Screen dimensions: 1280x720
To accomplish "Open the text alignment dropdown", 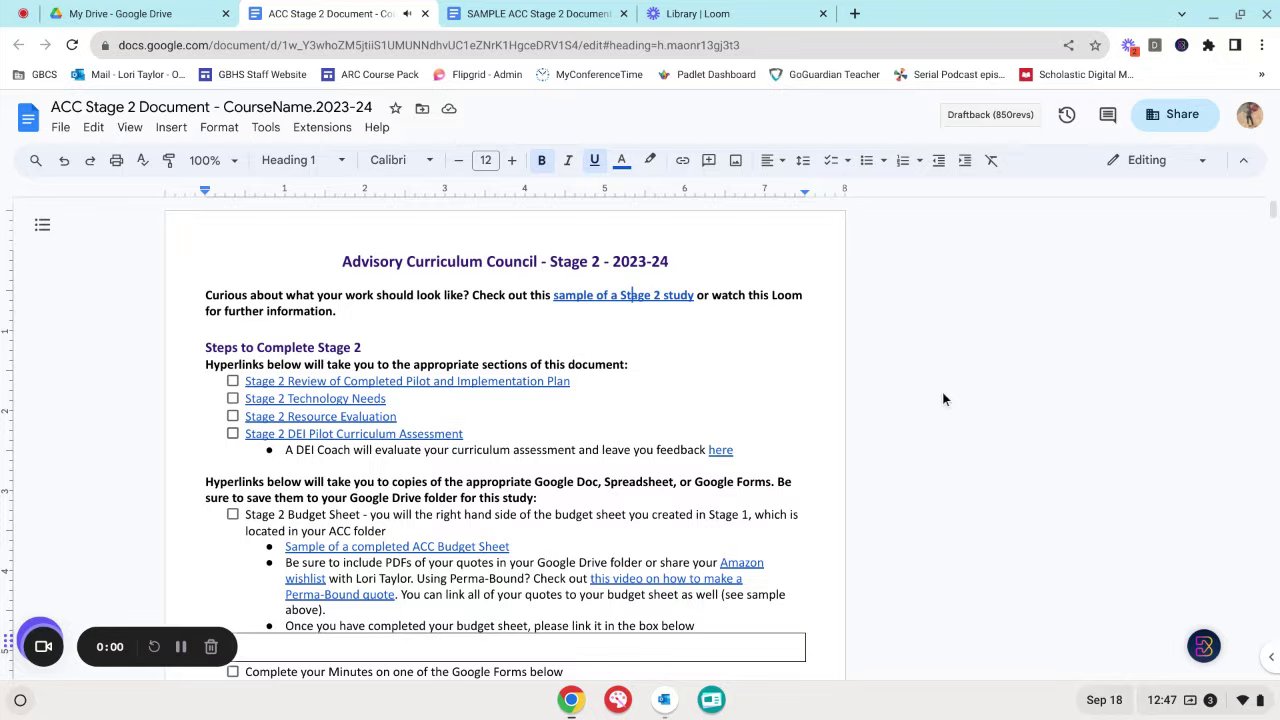I will point(772,160).
